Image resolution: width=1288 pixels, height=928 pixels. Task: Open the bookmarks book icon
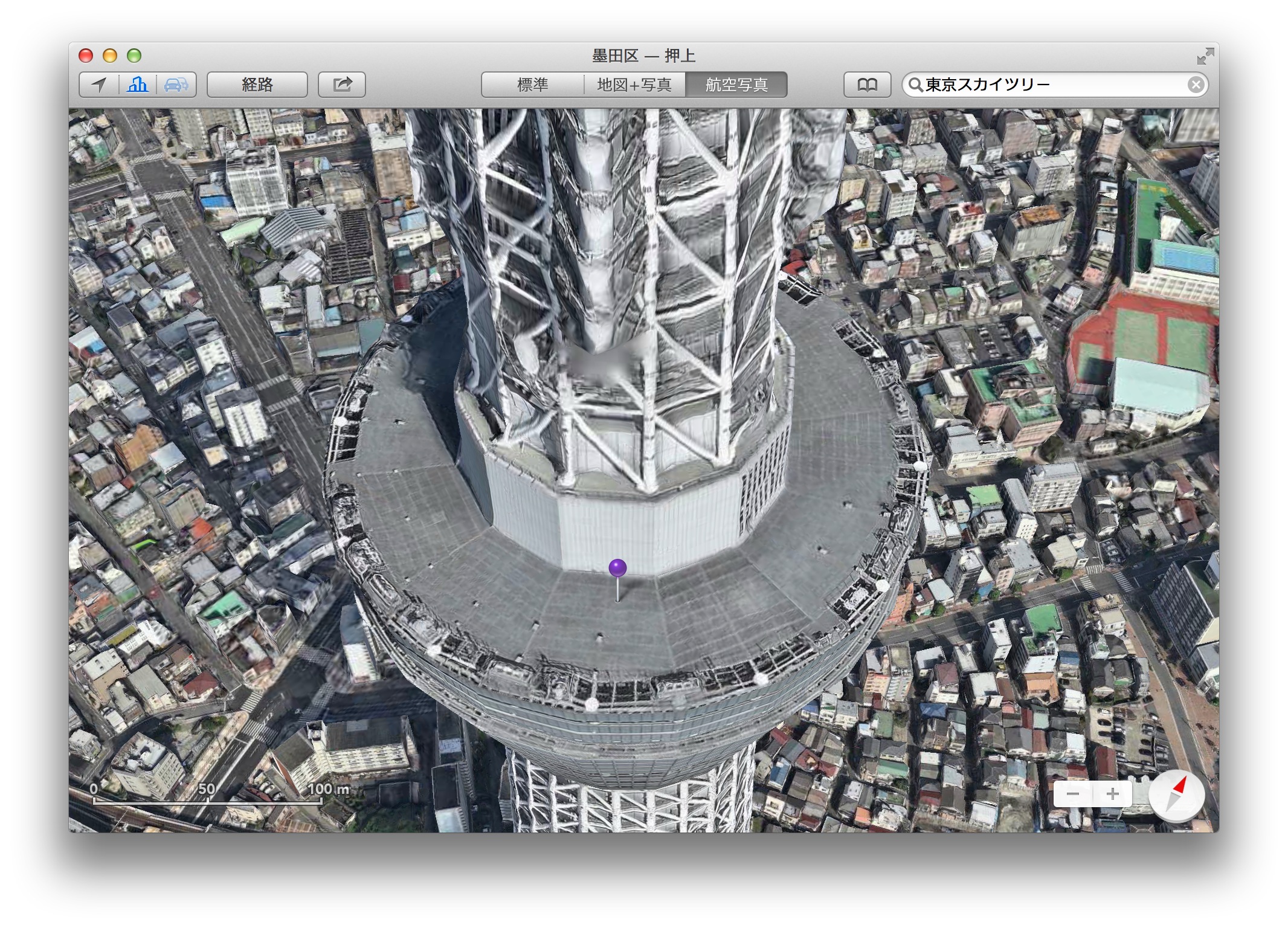867,85
